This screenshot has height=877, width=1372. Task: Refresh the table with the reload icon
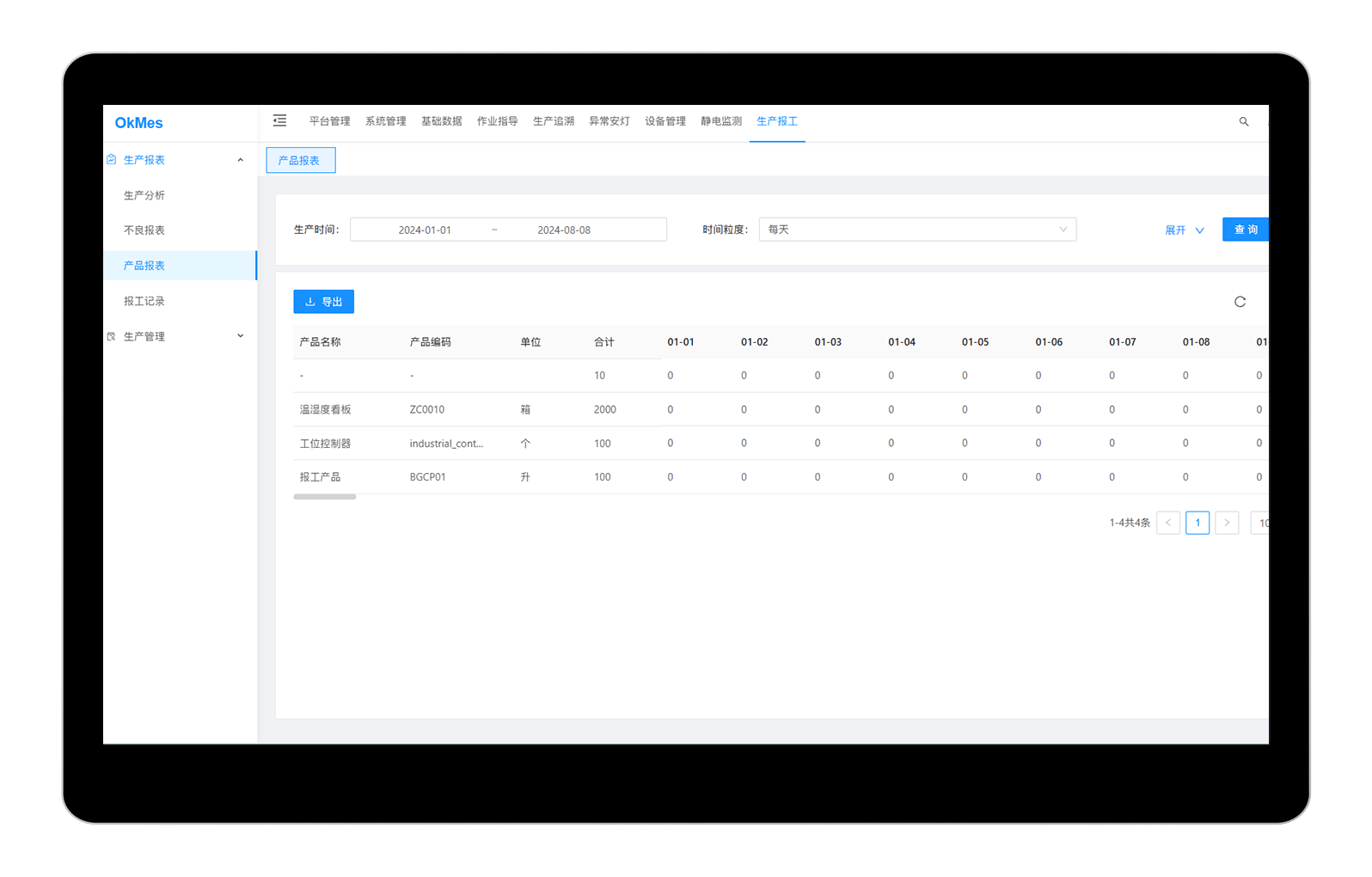click(x=1240, y=302)
